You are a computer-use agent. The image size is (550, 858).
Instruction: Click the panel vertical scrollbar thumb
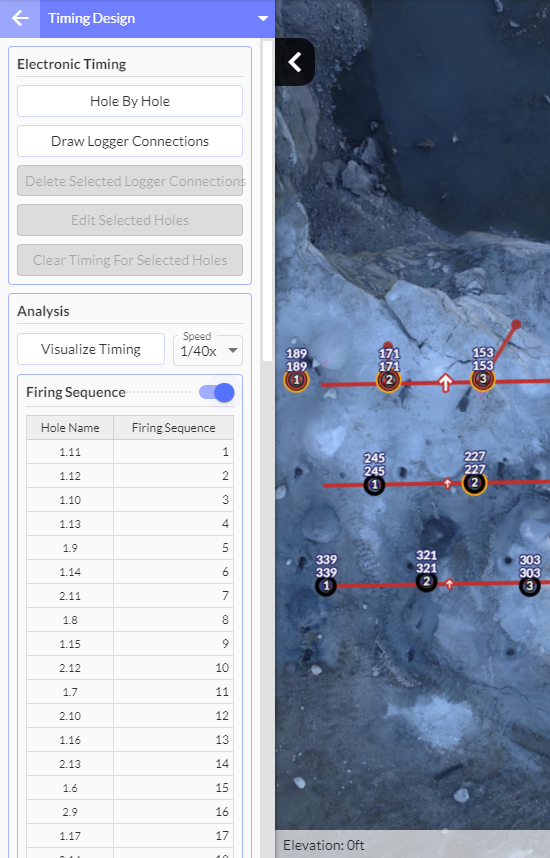tap(268, 200)
